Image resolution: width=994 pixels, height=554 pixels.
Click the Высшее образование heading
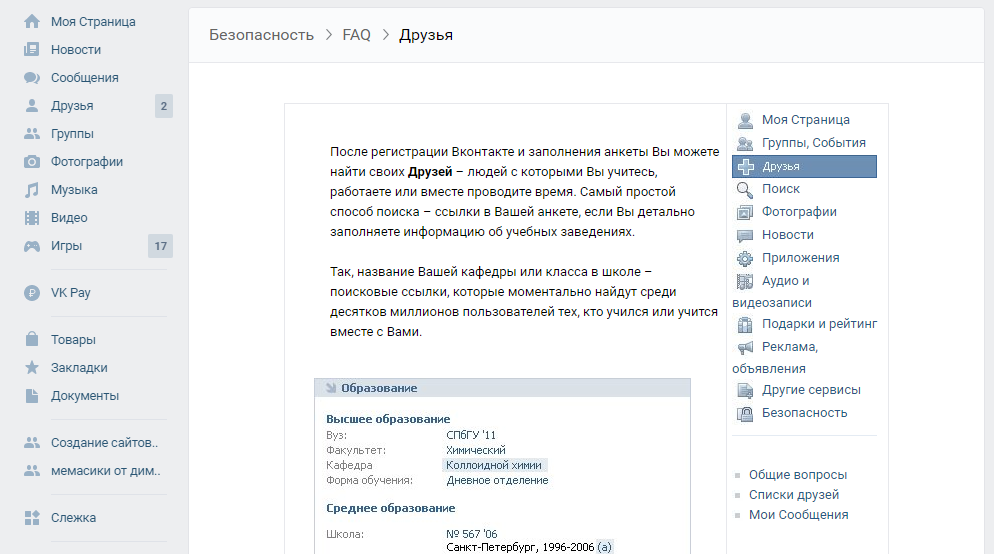pos(388,419)
